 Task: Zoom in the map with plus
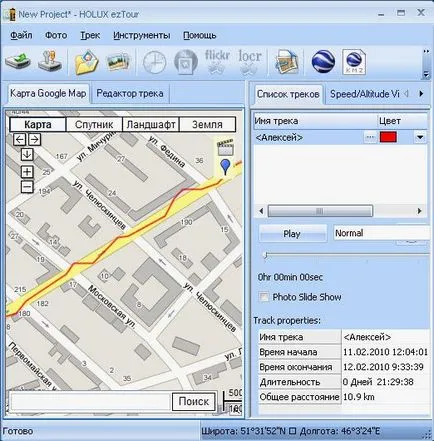(27, 172)
